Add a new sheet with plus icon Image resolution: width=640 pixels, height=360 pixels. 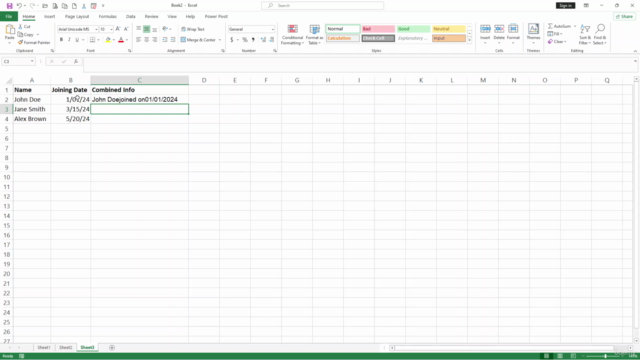click(x=112, y=347)
